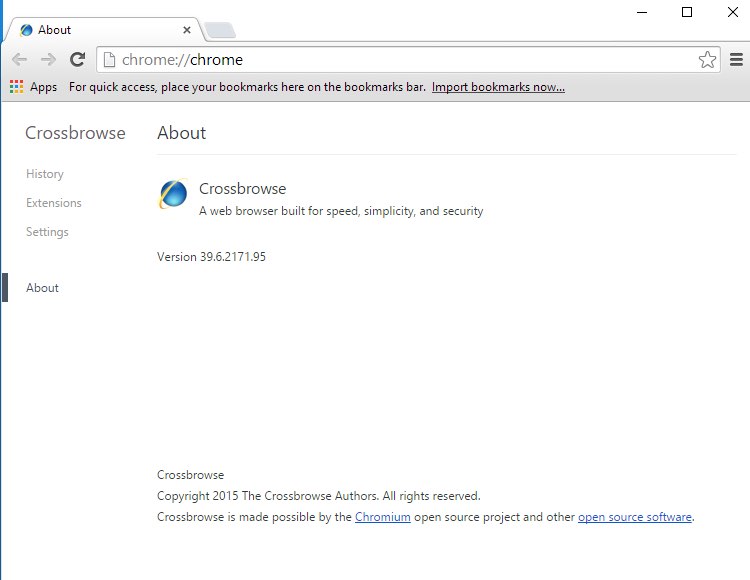Viewport: 750px width, 580px height.
Task: Open a new tab
Action: pos(219,30)
